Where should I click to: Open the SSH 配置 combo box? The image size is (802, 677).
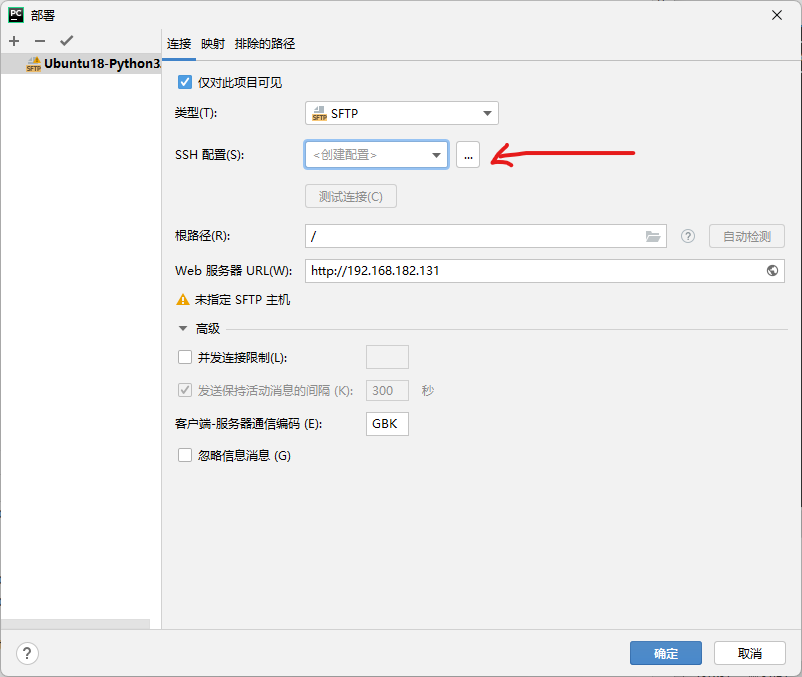pyautogui.click(x=376, y=154)
